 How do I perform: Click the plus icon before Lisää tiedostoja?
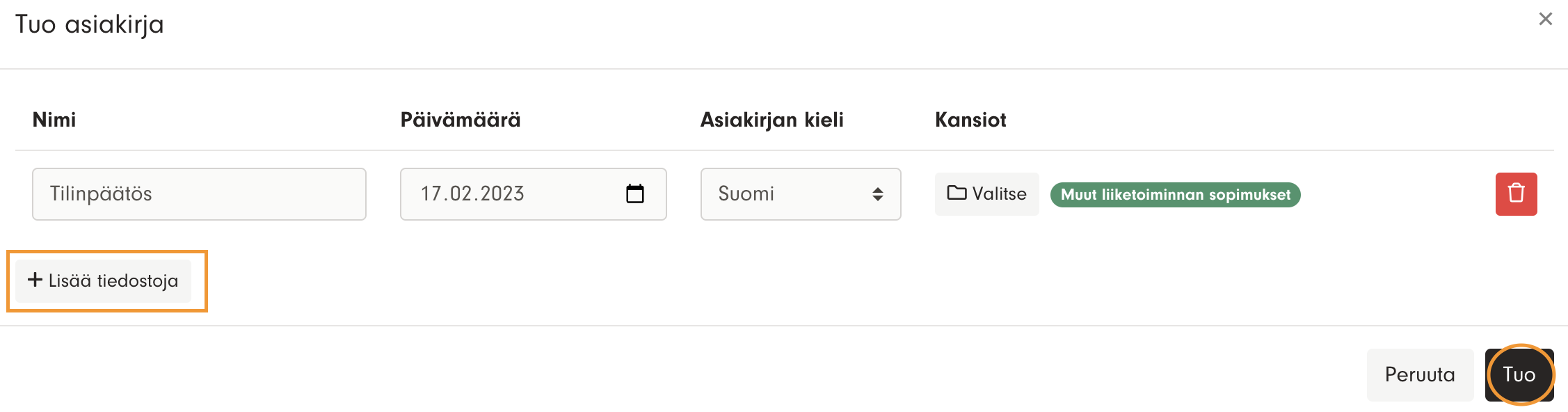coord(35,280)
